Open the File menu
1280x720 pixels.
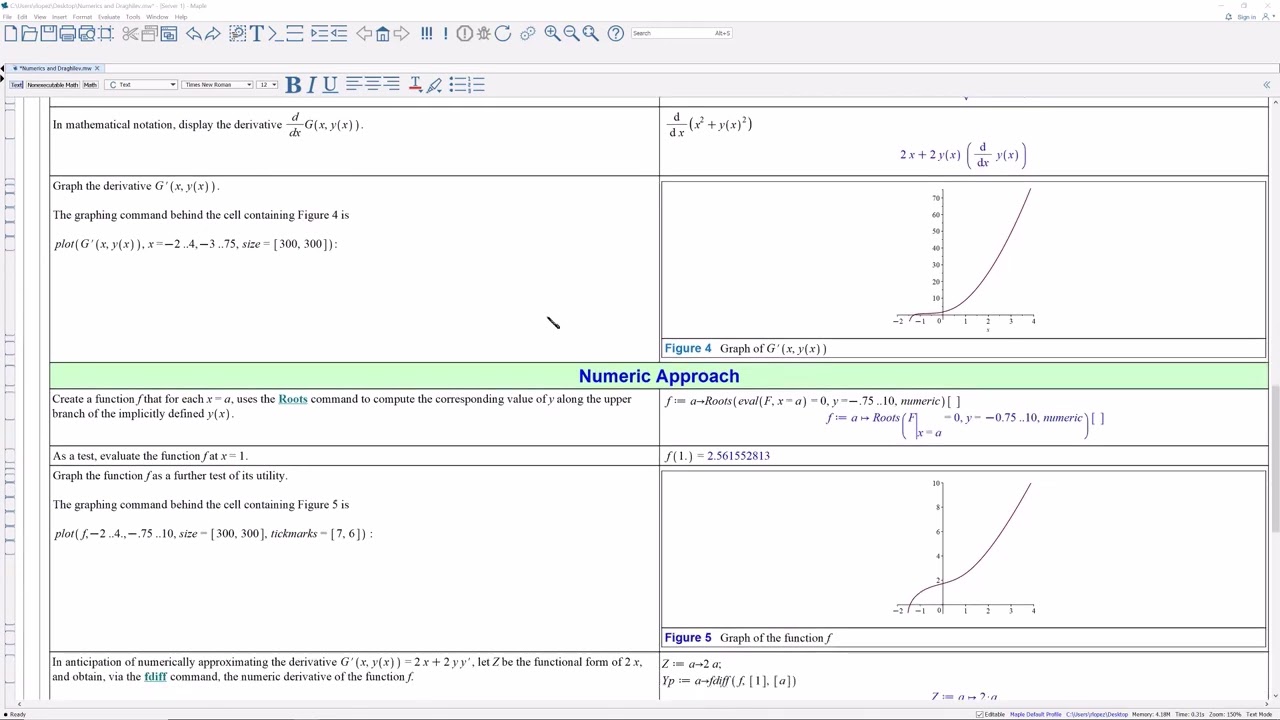pyautogui.click(x=8, y=17)
